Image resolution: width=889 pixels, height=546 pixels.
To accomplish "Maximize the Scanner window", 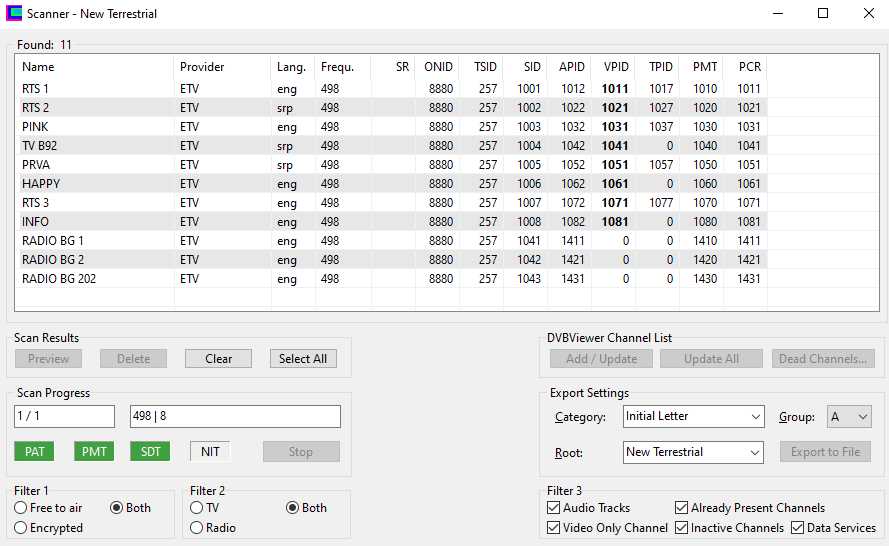I will click(x=823, y=13).
